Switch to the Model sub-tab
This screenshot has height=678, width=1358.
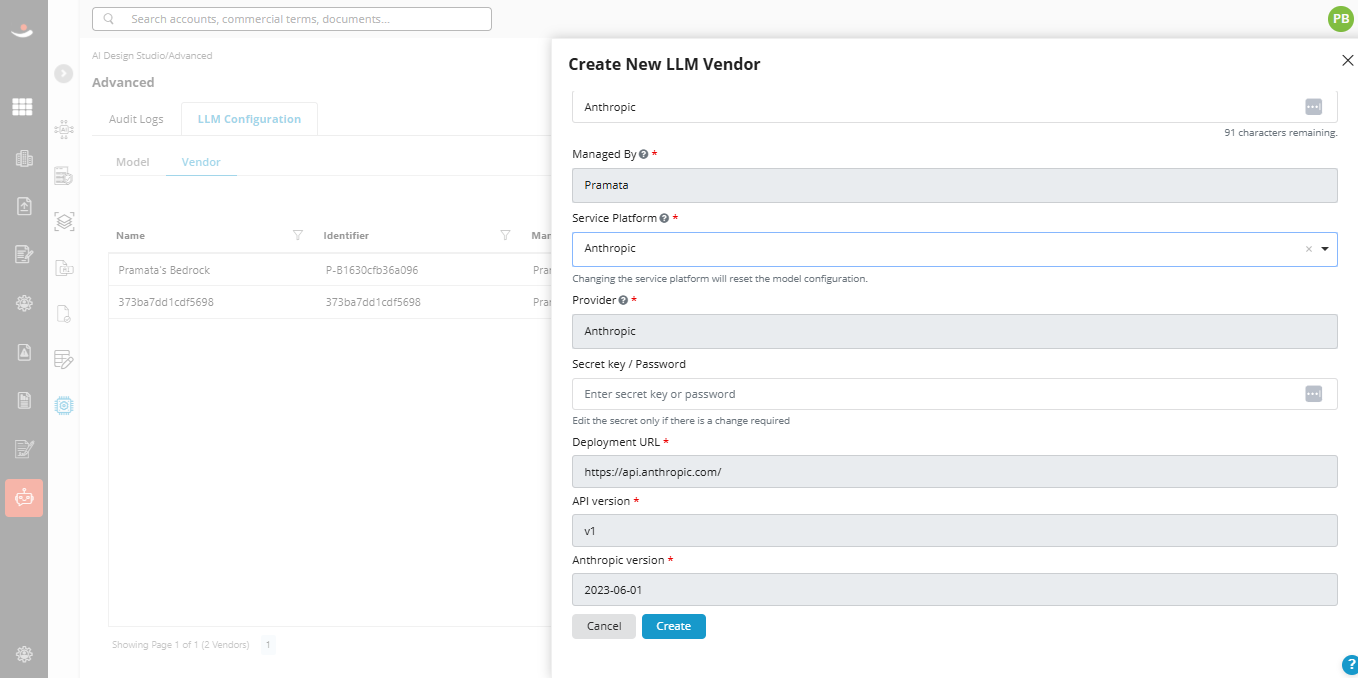click(133, 162)
